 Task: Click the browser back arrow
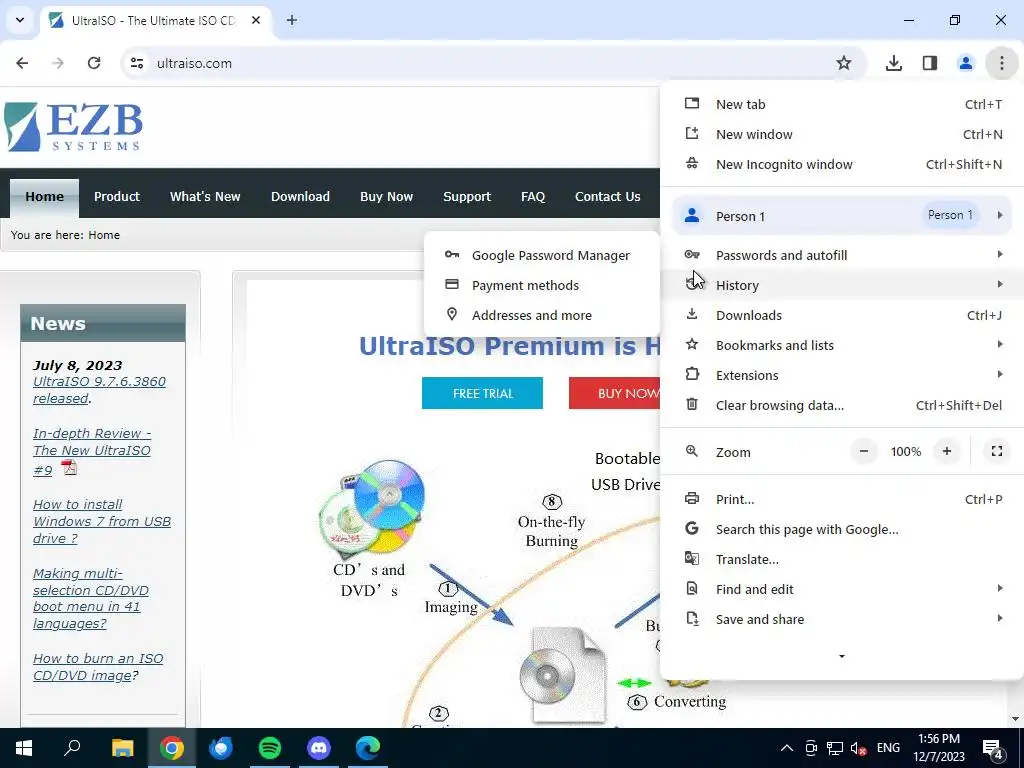tap(22, 63)
